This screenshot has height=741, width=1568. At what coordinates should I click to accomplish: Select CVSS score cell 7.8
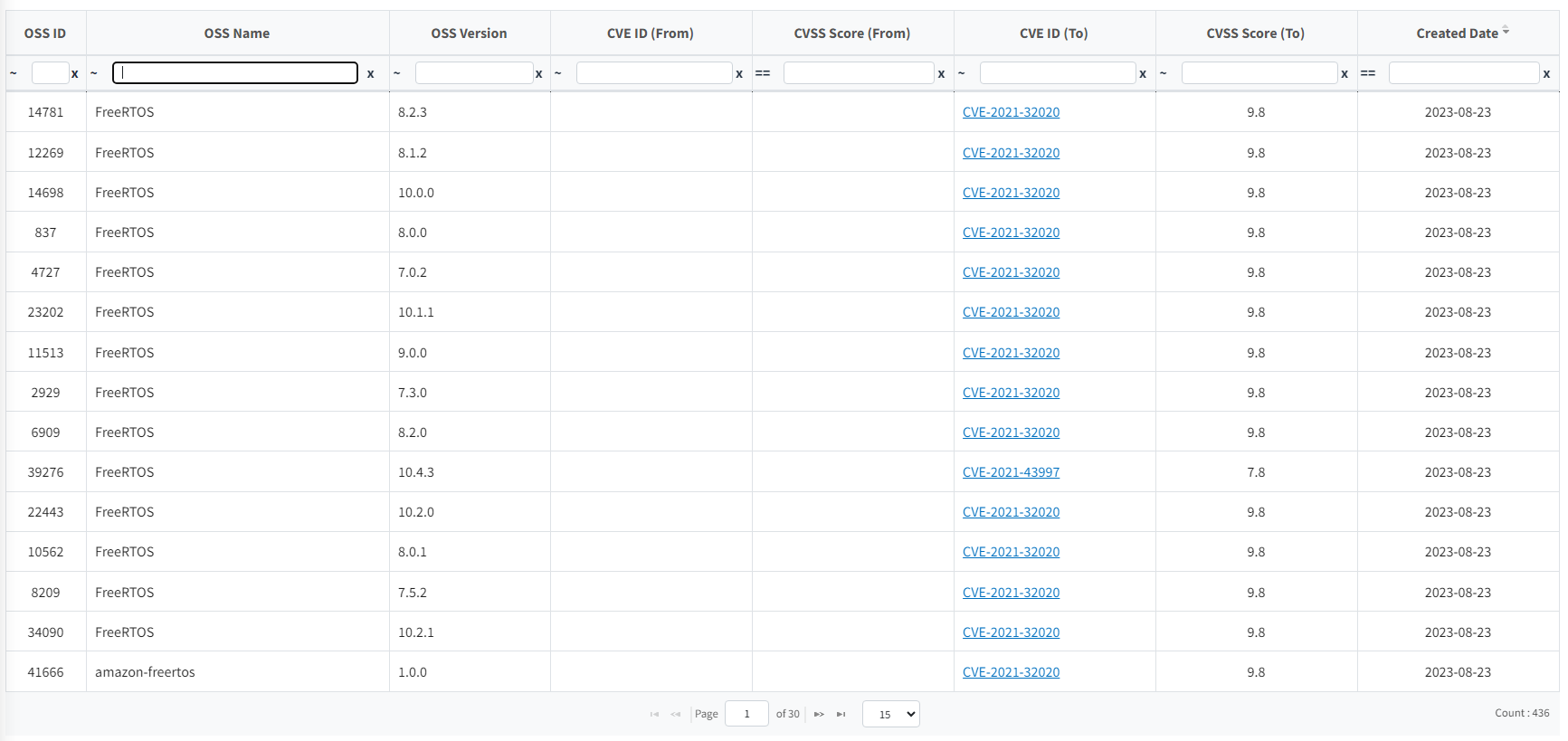pyautogui.click(x=1256, y=472)
